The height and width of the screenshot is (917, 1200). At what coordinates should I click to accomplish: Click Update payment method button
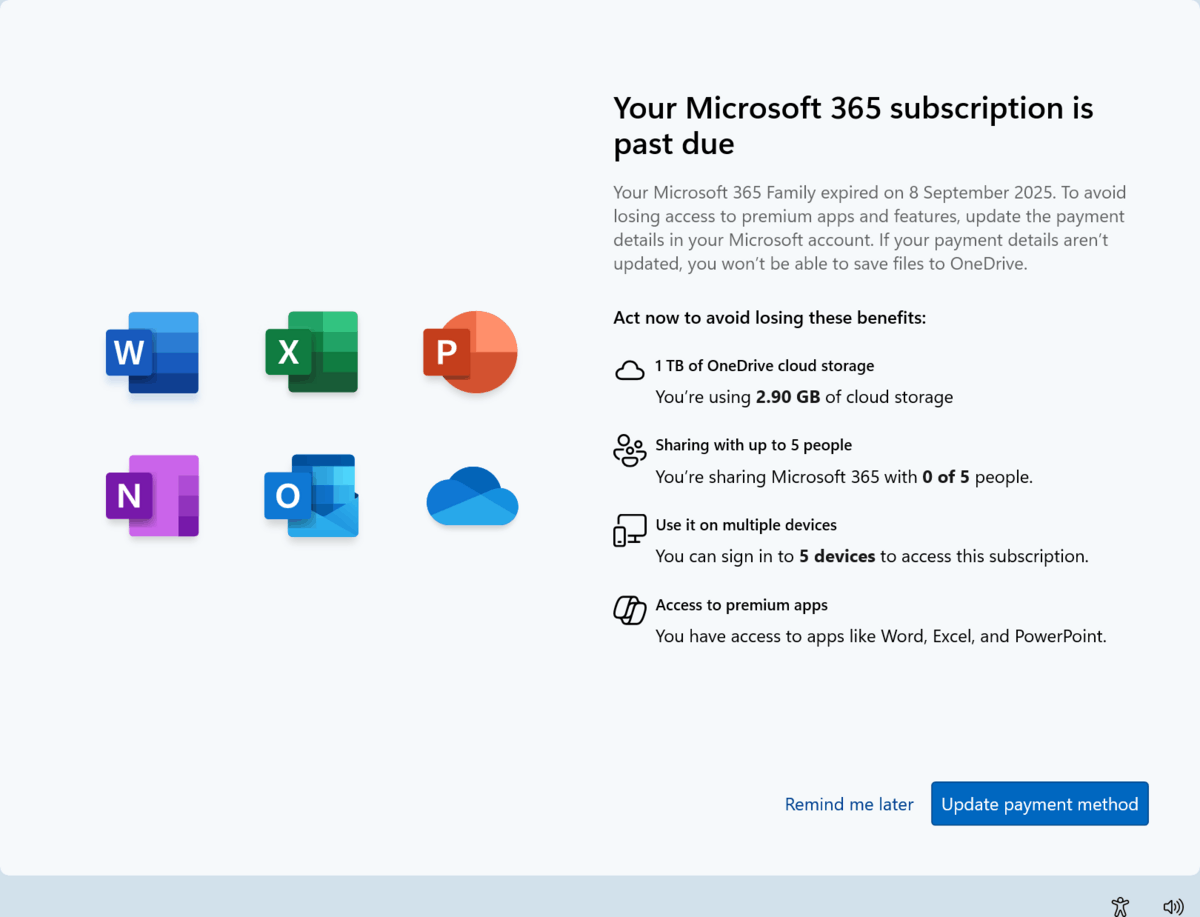tap(1040, 804)
